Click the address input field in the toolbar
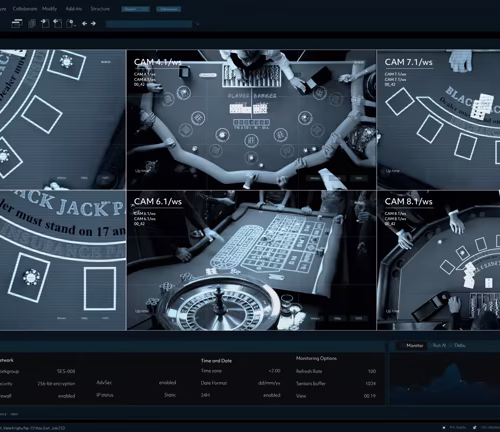The image size is (500, 432). pos(149,24)
